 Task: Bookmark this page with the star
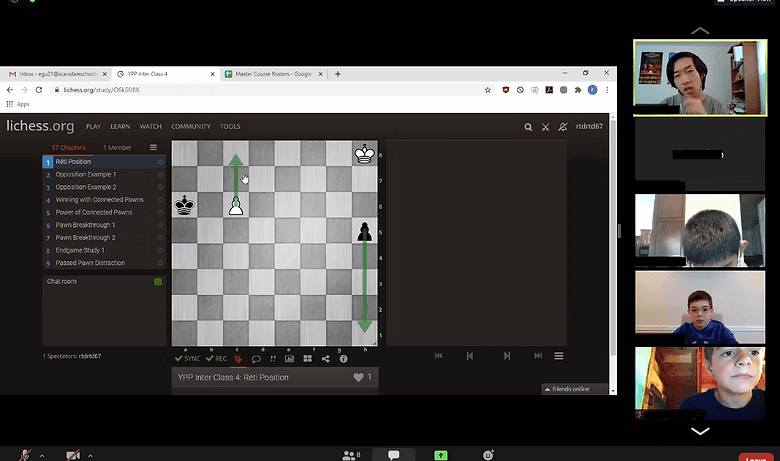point(488,90)
